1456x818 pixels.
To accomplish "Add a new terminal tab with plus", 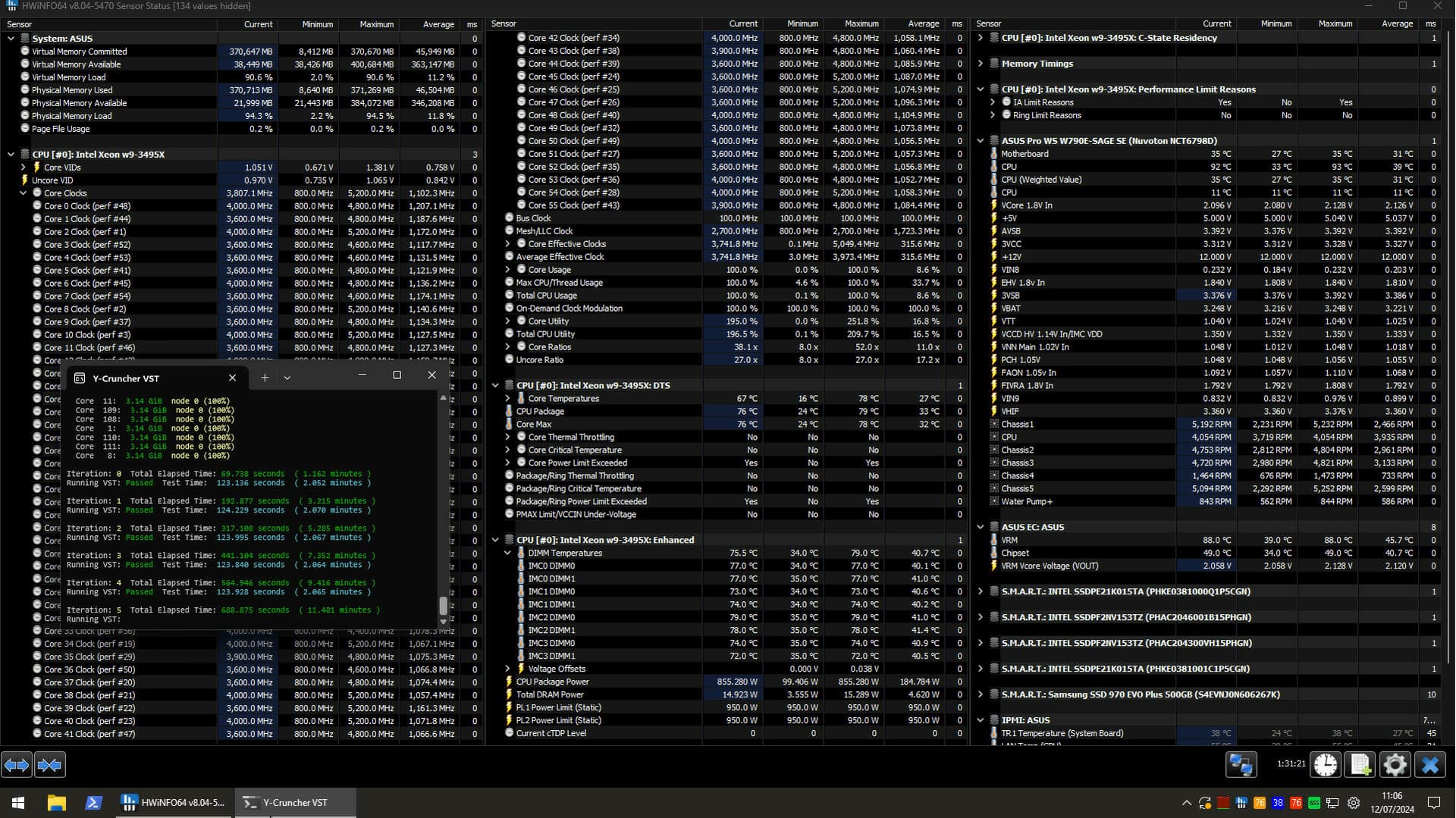I will pyautogui.click(x=265, y=378).
